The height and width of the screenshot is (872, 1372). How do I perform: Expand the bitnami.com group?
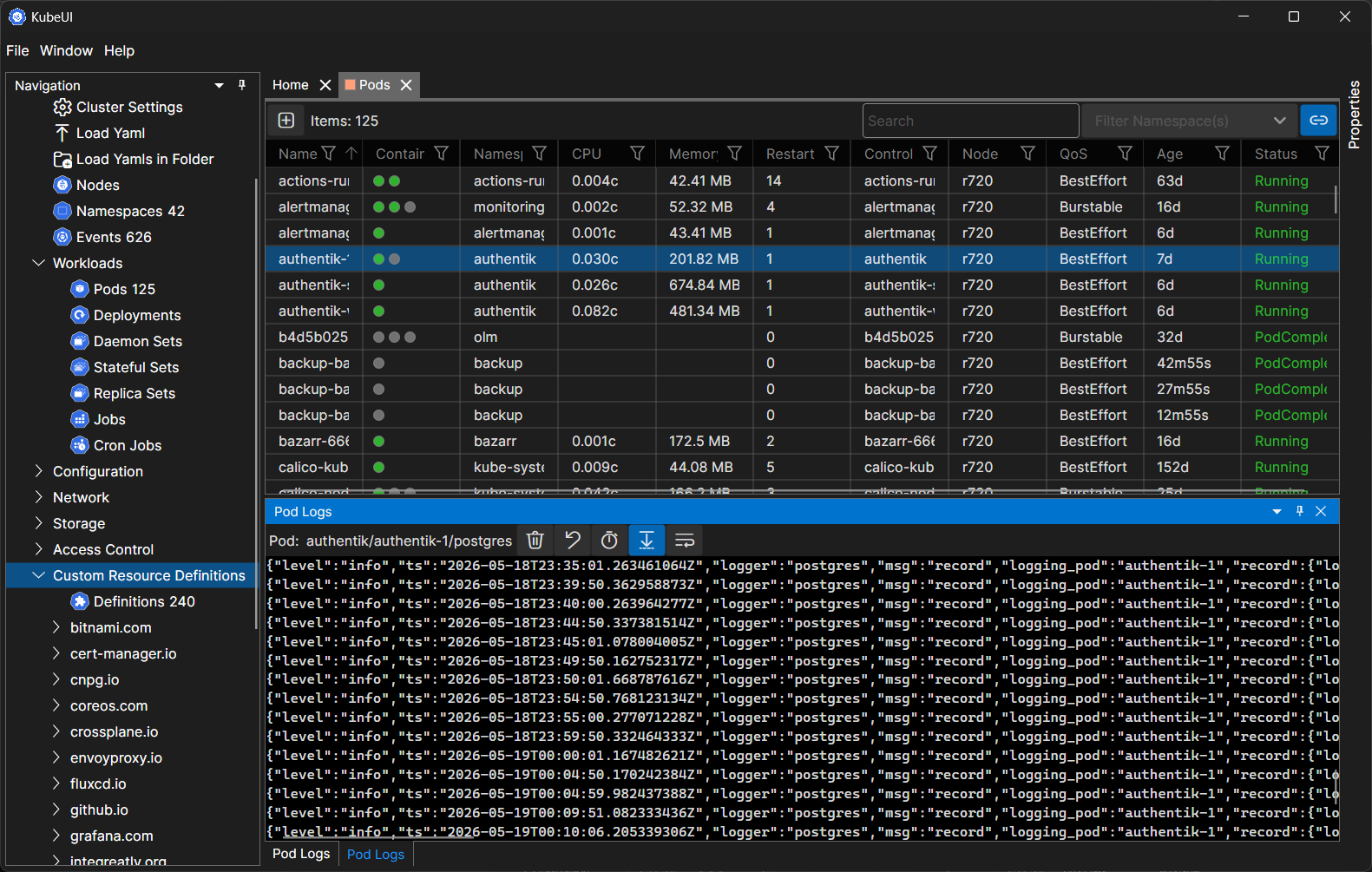click(x=56, y=627)
